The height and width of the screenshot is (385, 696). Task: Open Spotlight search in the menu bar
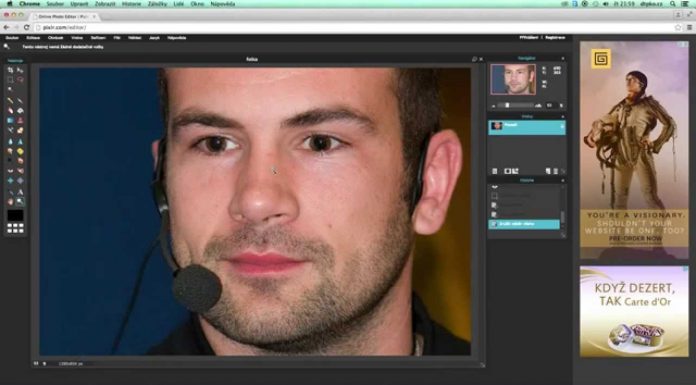[673, 4]
